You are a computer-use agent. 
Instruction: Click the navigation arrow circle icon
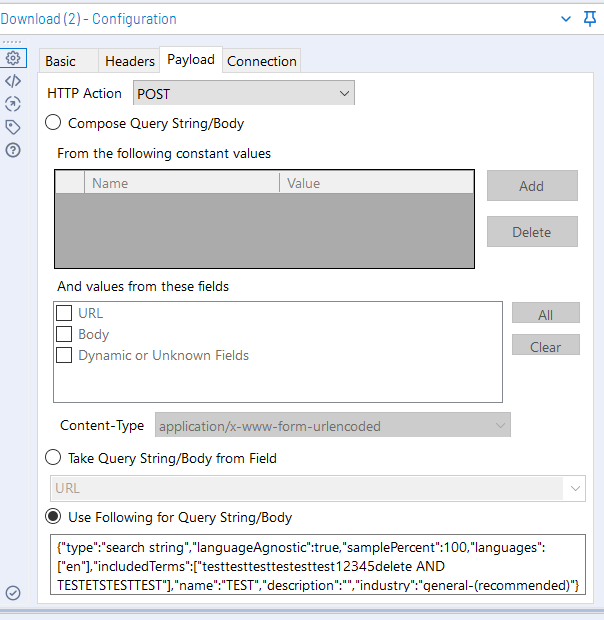[x=13, y=104]
